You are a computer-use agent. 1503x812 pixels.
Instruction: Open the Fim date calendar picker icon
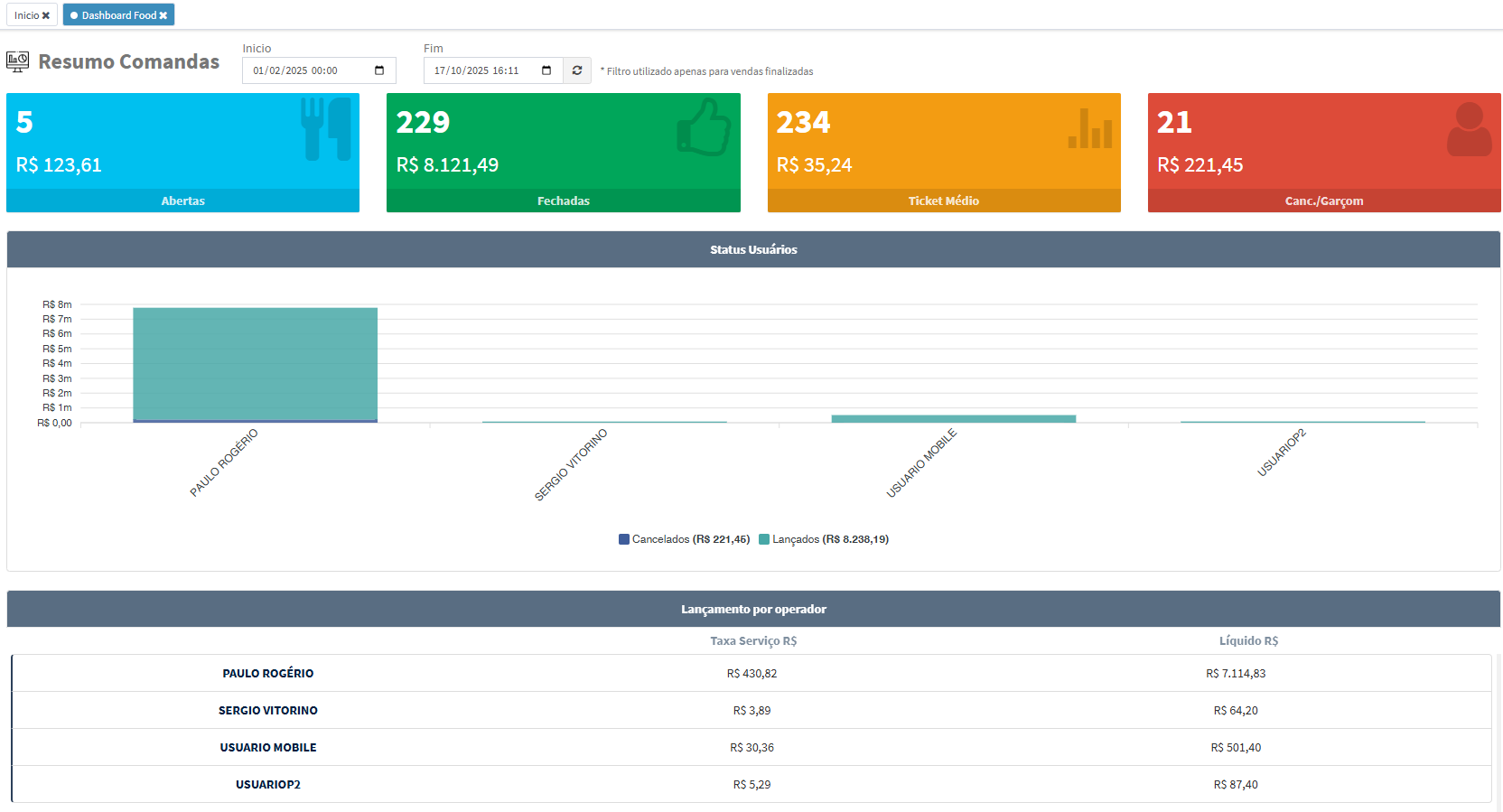pos(546,70)
